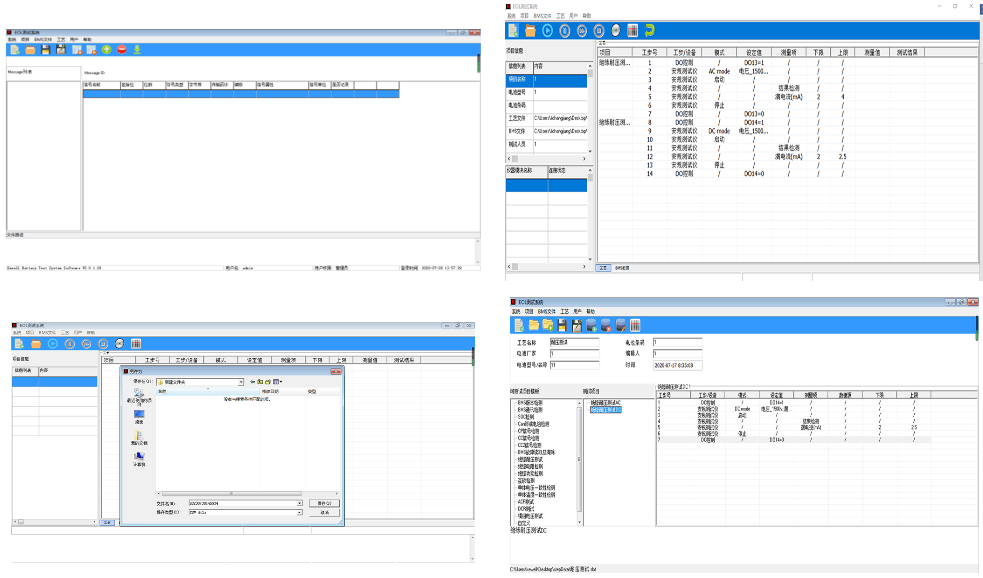Viewport: 983px width, 578px height.
Task: Click the database-add icon in bottom-right toolbar
Action: [591, 325]
